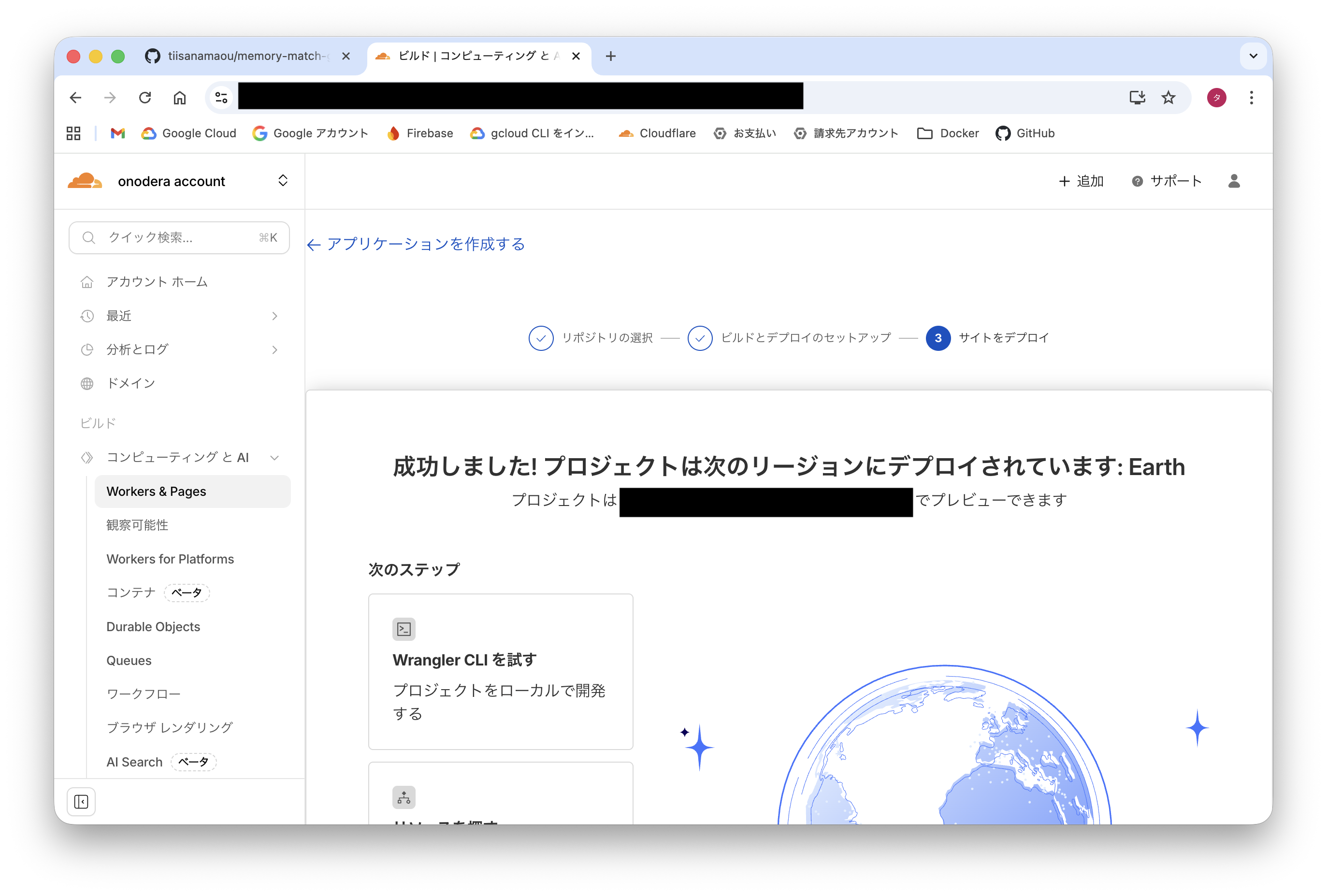Expand the 最近 sidebar section
This screenshot has height=896, width=1327.
(x=274, y=316)
